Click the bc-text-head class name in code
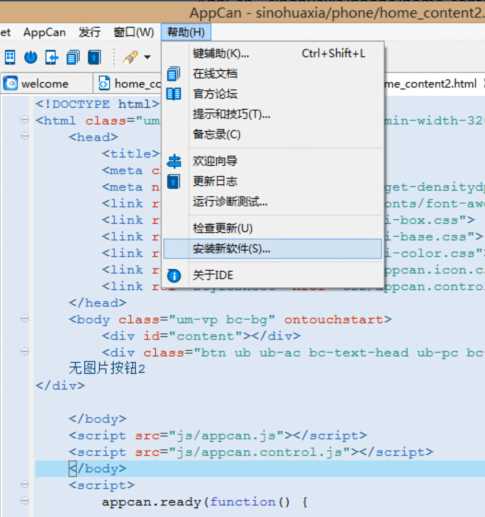The height and width of the screenshot is (517, 485). 359,353
